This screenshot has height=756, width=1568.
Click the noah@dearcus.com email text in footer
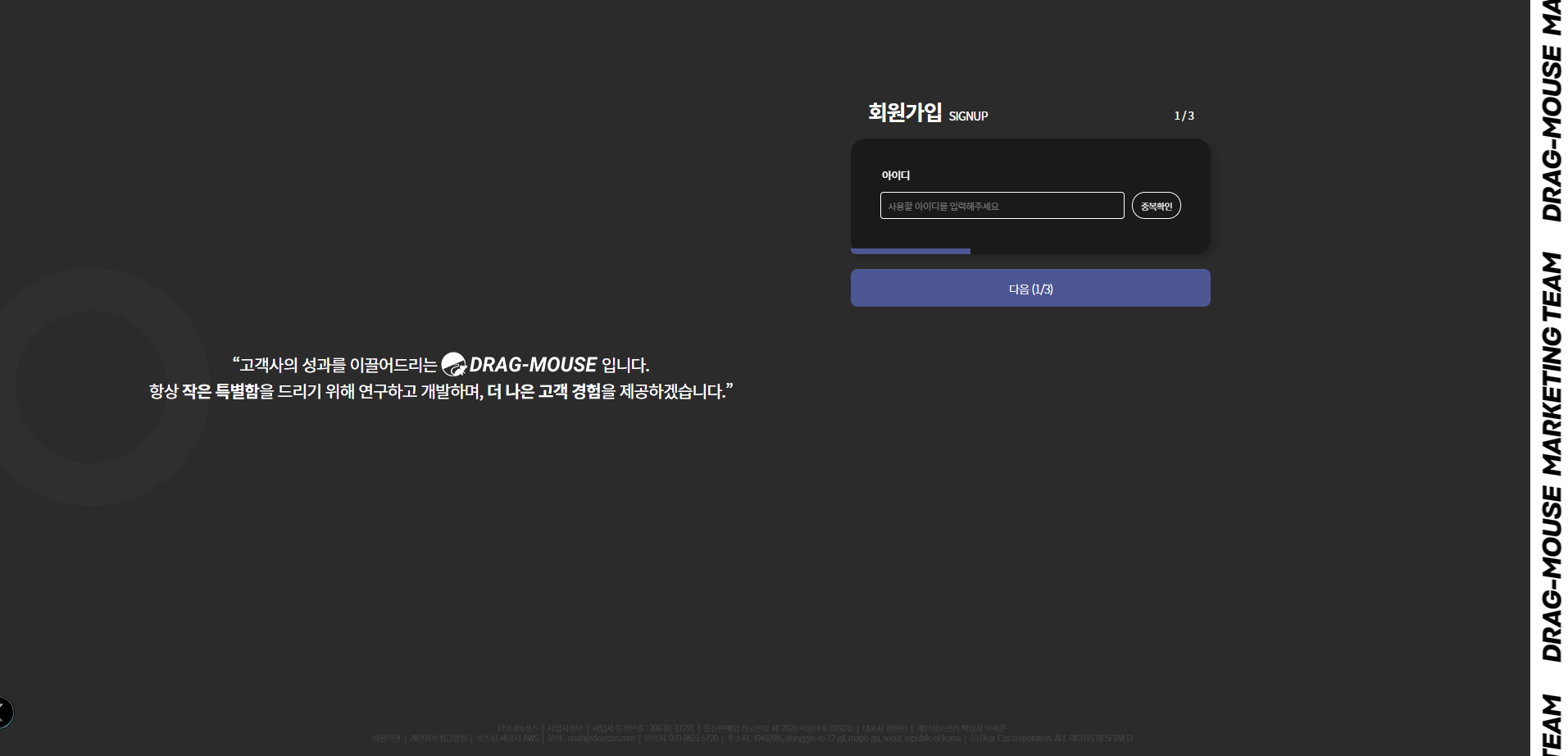pyautogui.click(x=601, y=738)
